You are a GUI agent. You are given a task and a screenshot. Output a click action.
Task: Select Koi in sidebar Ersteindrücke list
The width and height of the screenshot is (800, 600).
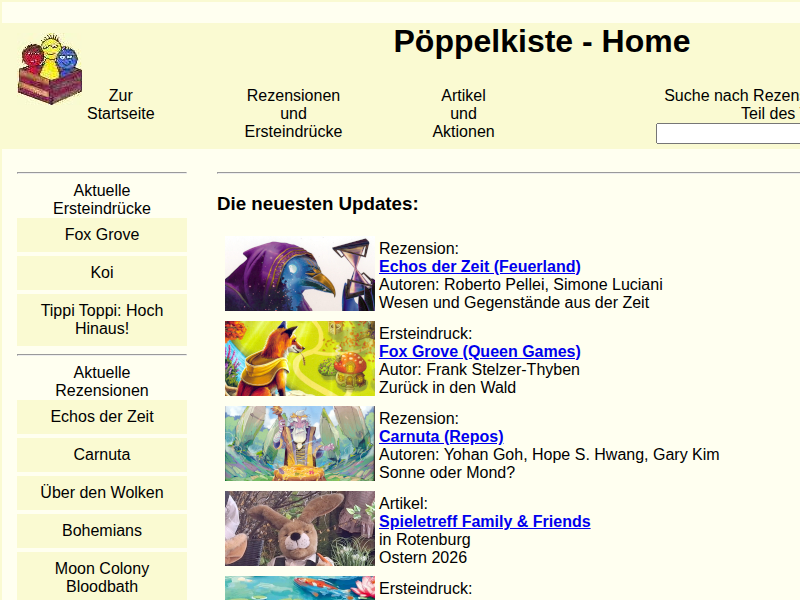coord(102,273)
